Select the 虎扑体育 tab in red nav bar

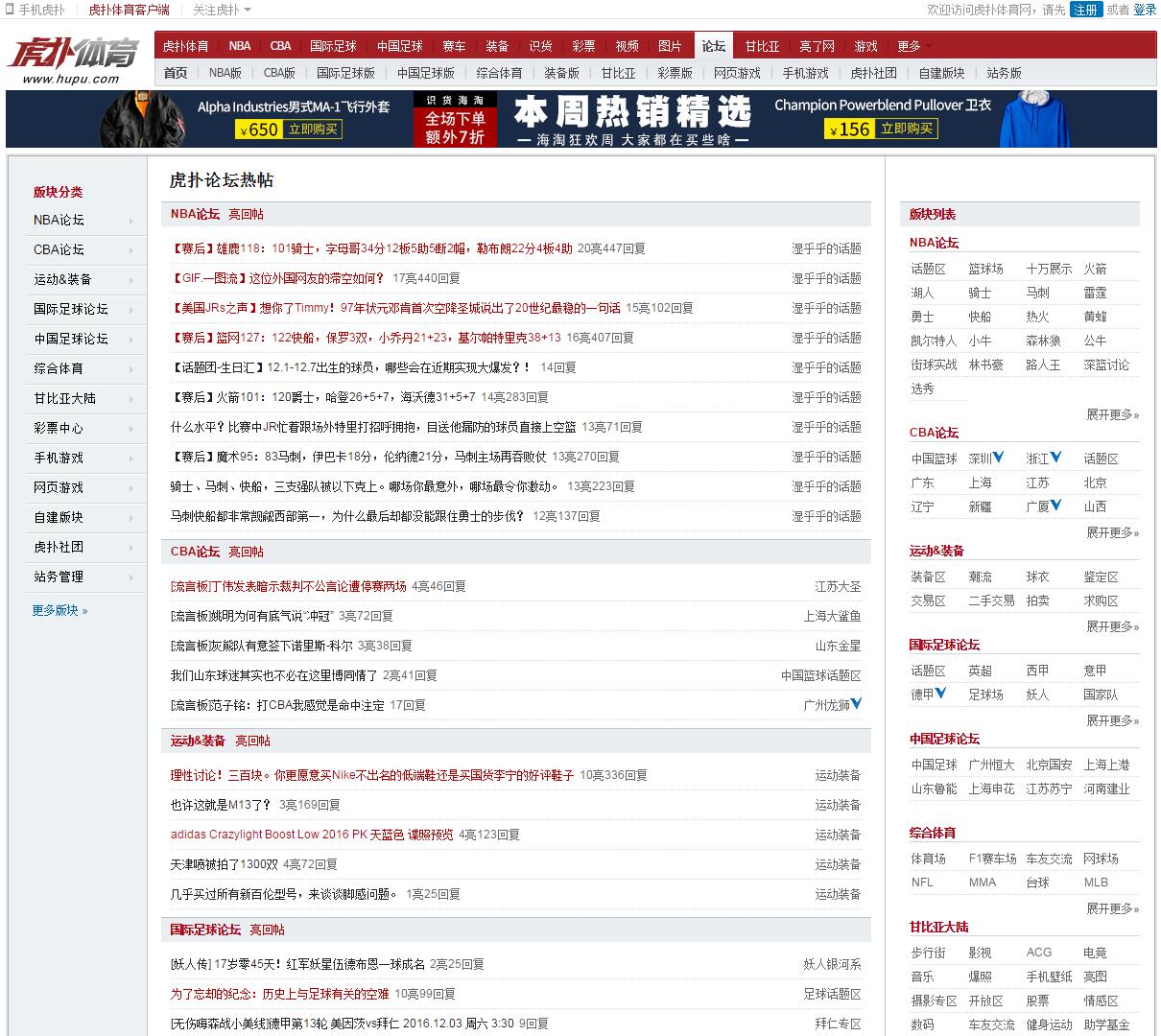click(x=185, y=46)
